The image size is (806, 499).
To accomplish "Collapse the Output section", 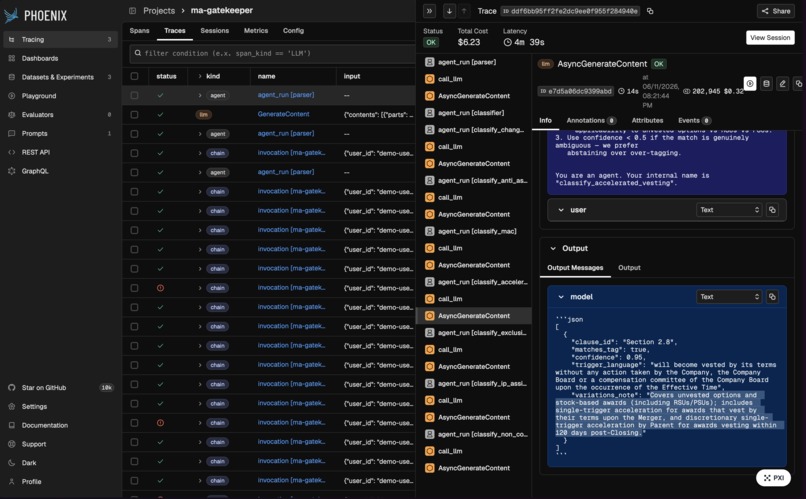I will coord(553,248).
